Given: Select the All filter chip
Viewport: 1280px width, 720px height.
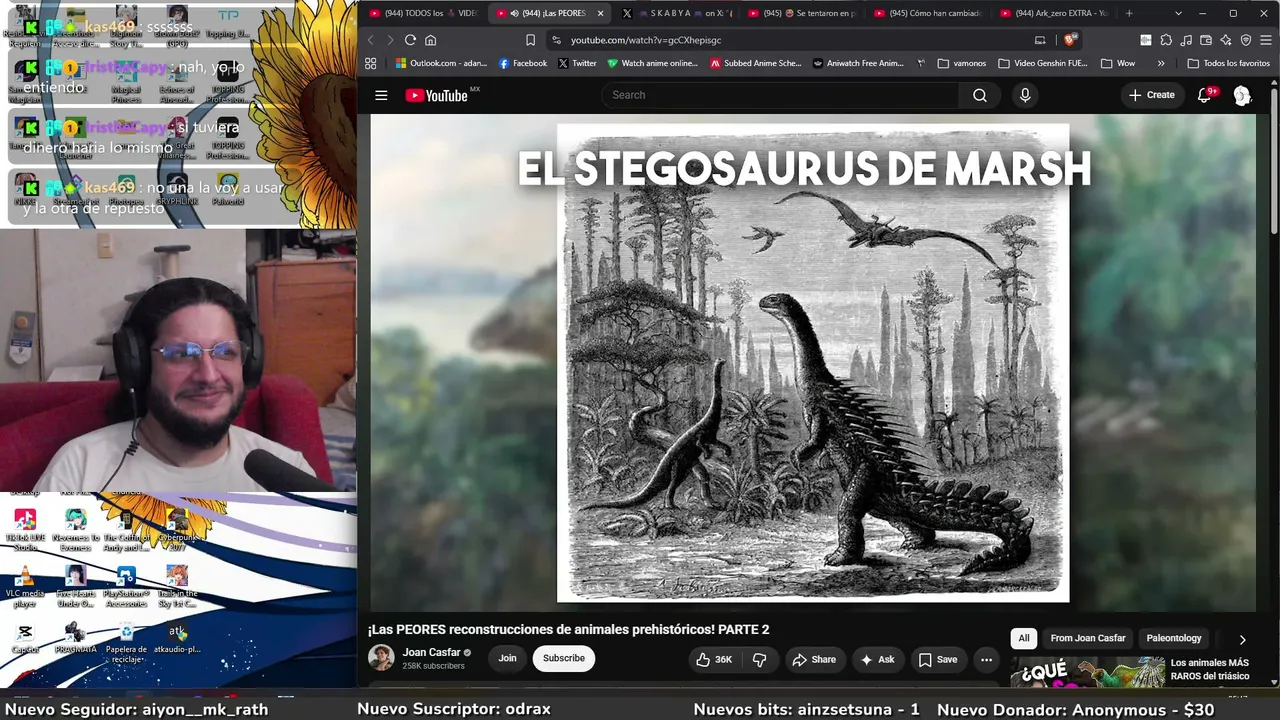Looking at the screenshot, I should click(1023, 639).
